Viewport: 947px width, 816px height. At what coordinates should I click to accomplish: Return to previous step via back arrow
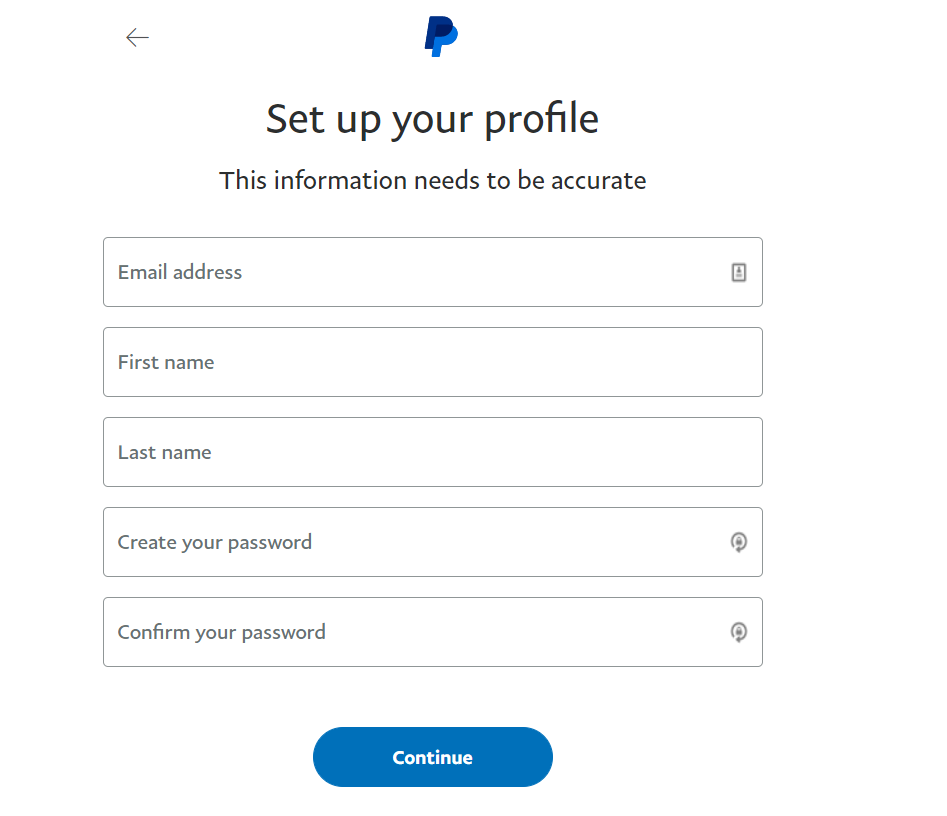[x=137, y=37]
